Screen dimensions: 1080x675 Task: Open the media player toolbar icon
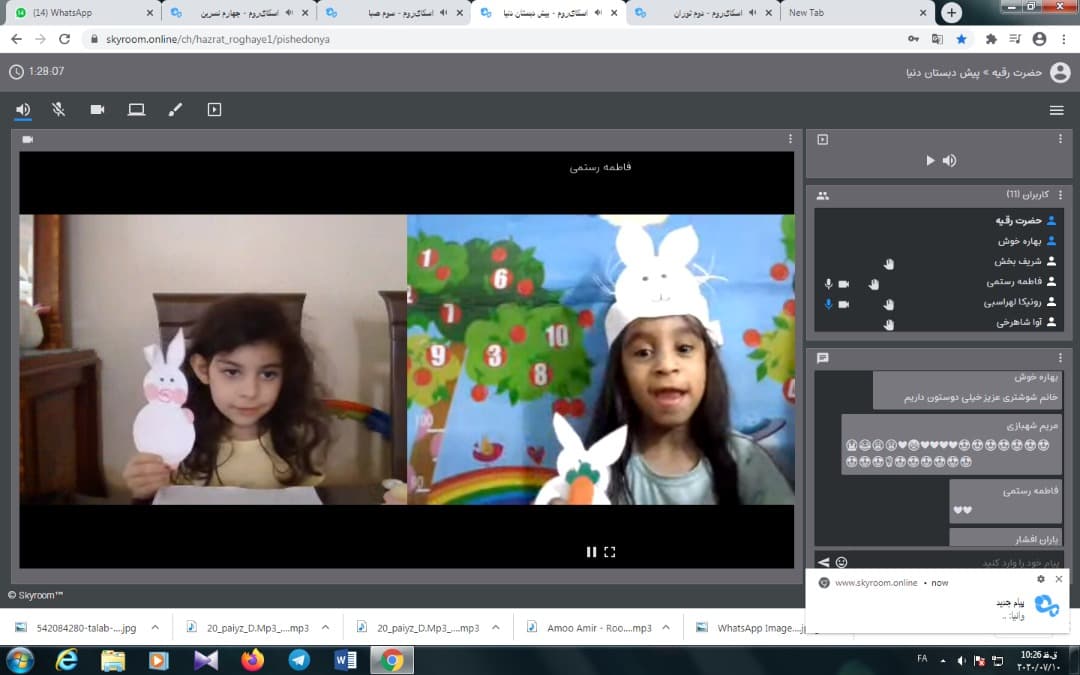[x=214, y=110]
